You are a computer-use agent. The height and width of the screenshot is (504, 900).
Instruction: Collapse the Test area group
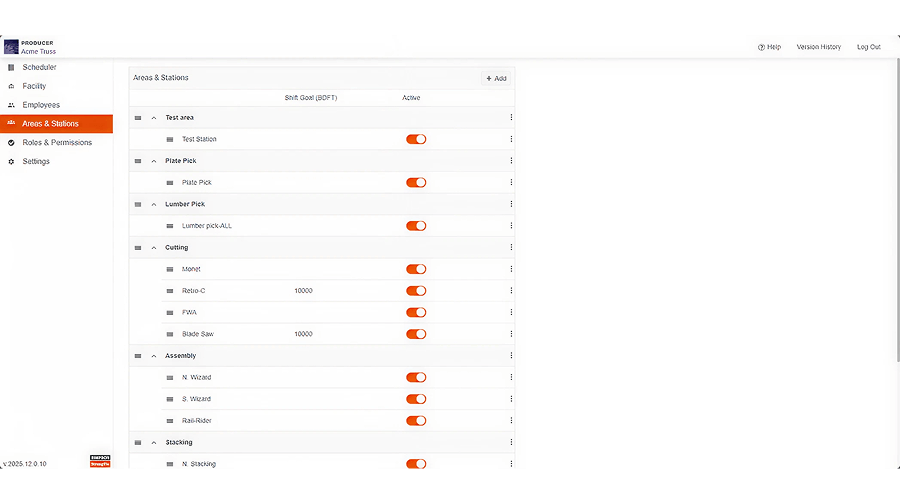point(154,118)
